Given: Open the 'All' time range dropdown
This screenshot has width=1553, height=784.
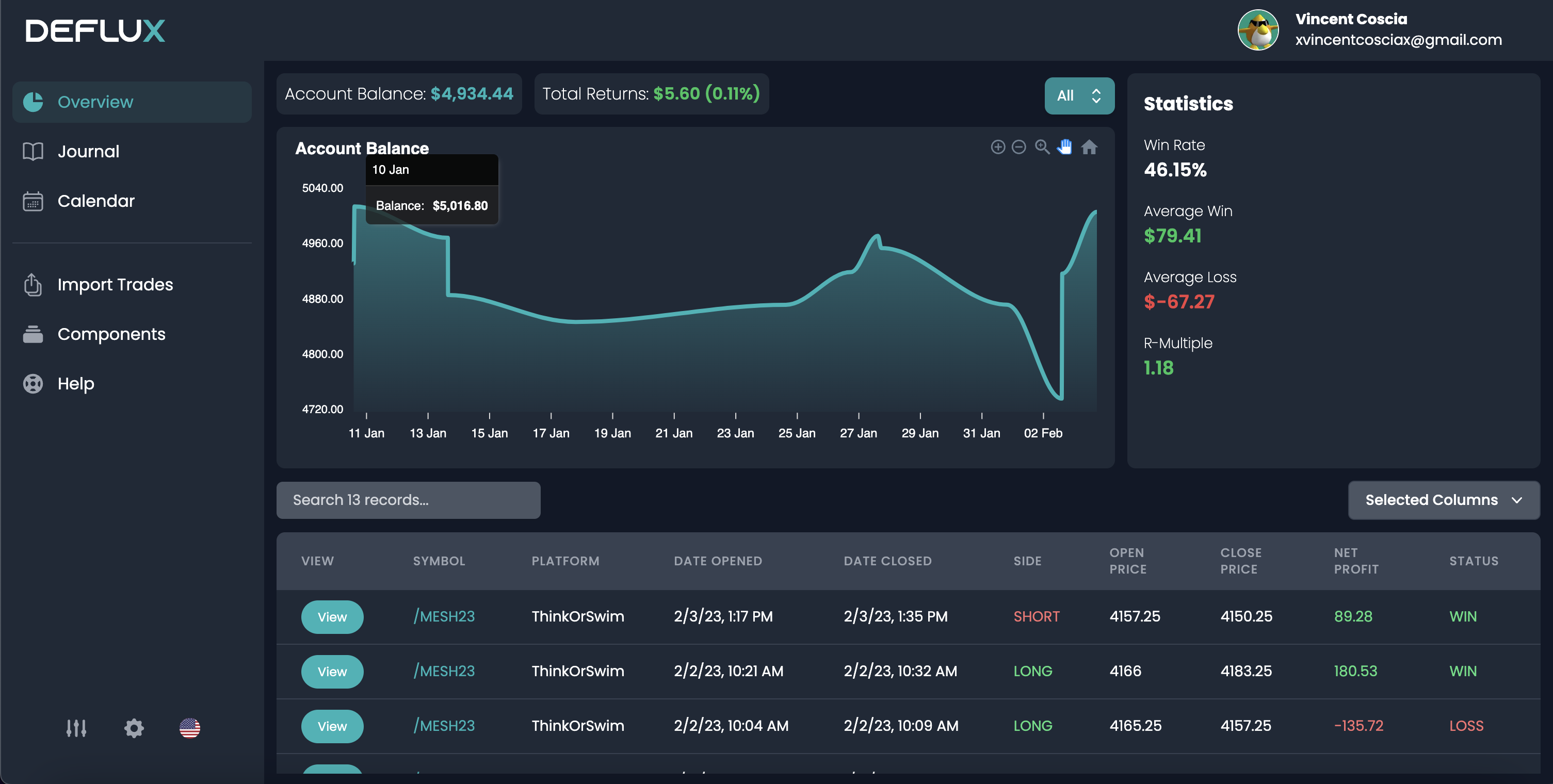Looking at the screenshot, I should (x=1079, y=95).
